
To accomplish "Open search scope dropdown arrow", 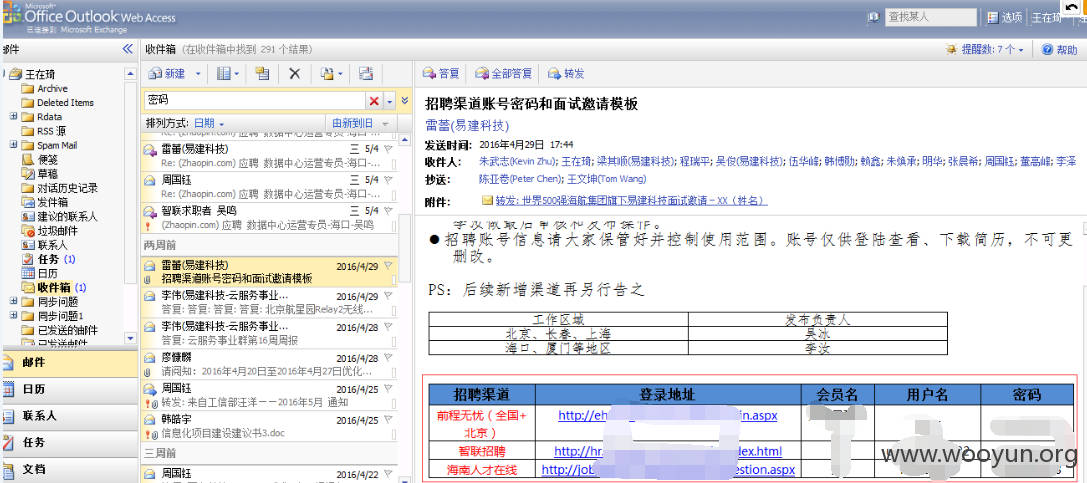I will point(389,101).
